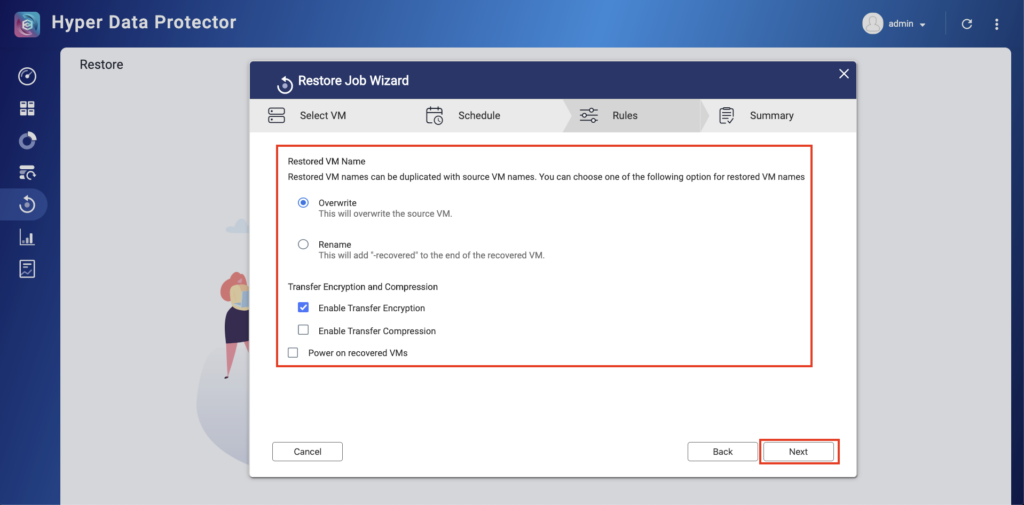The height and width of the screenshot is (505, 1024).
Task: Expand the admin user dropdown
Action: pos(895,24)
